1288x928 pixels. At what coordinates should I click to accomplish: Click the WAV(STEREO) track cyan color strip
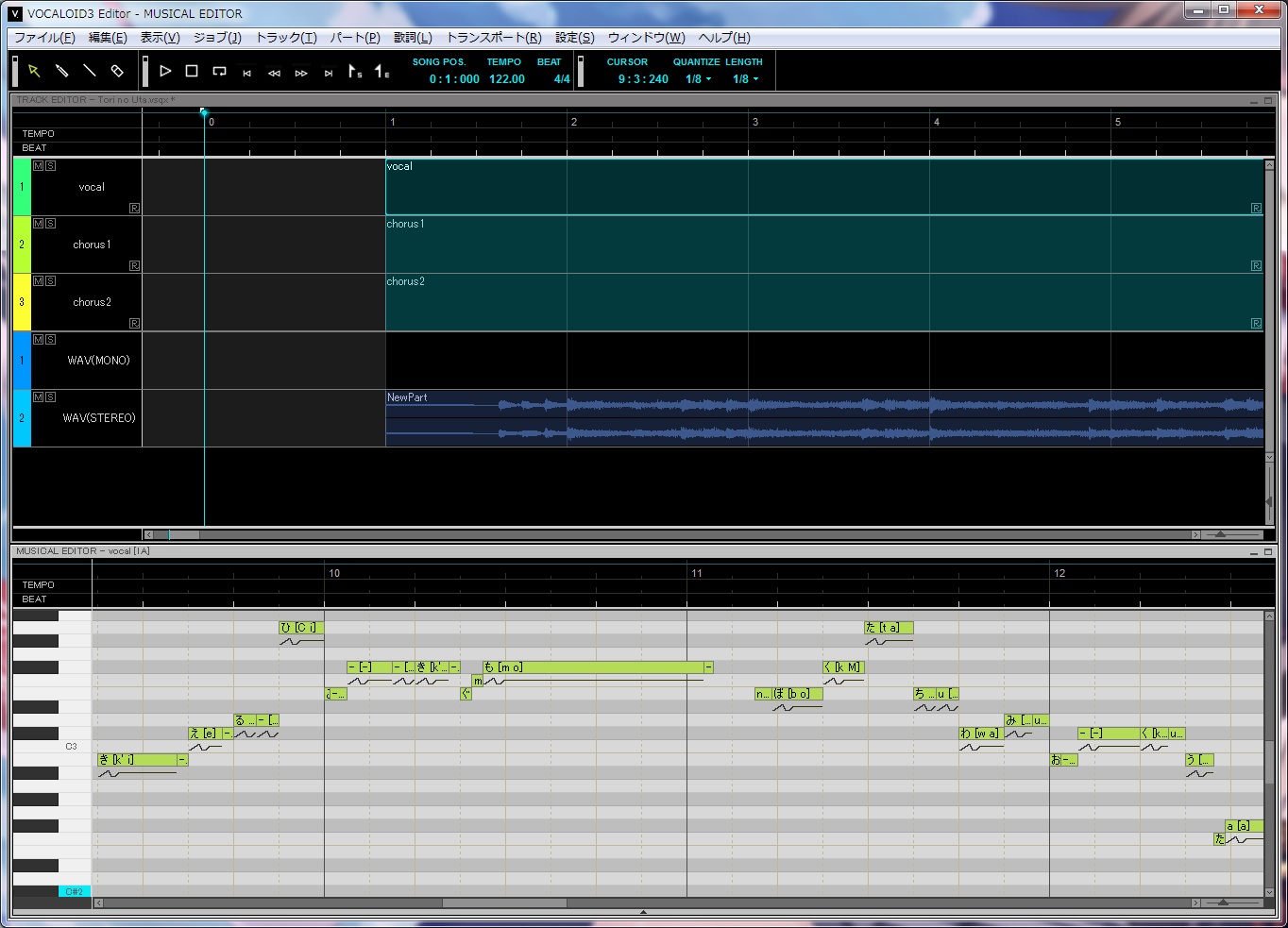tap(22, 418)
